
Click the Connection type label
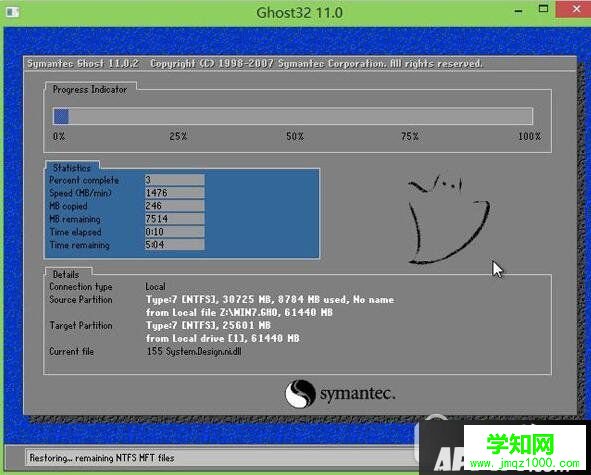[x=81, y=287]
